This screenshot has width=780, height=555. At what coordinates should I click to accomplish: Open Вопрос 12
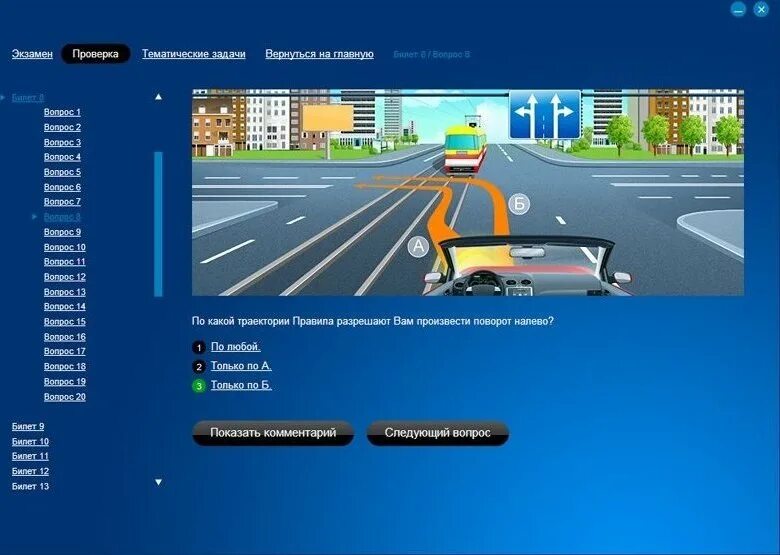coord(65,277)
